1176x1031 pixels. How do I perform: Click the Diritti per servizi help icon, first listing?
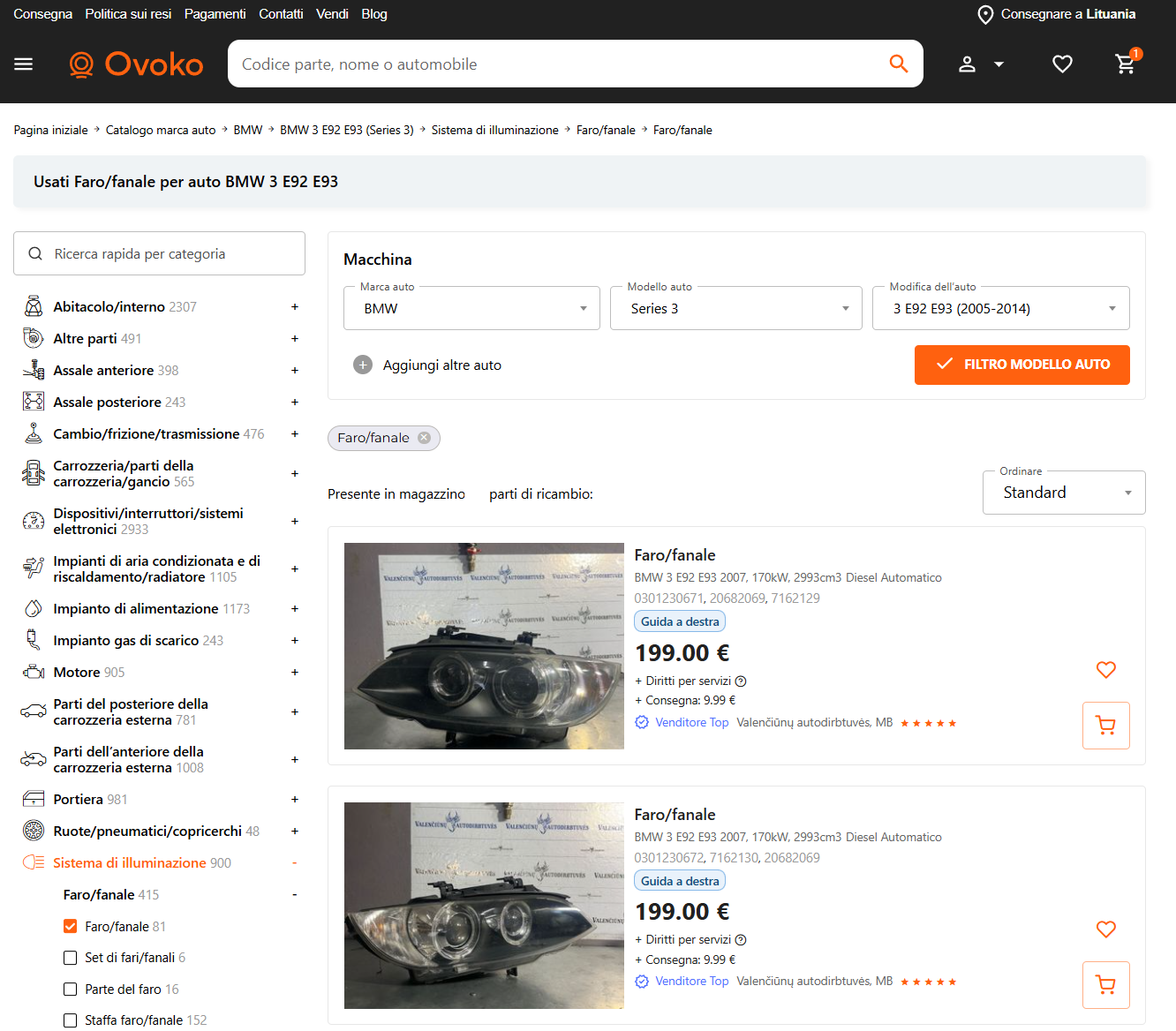click(741, 681)
